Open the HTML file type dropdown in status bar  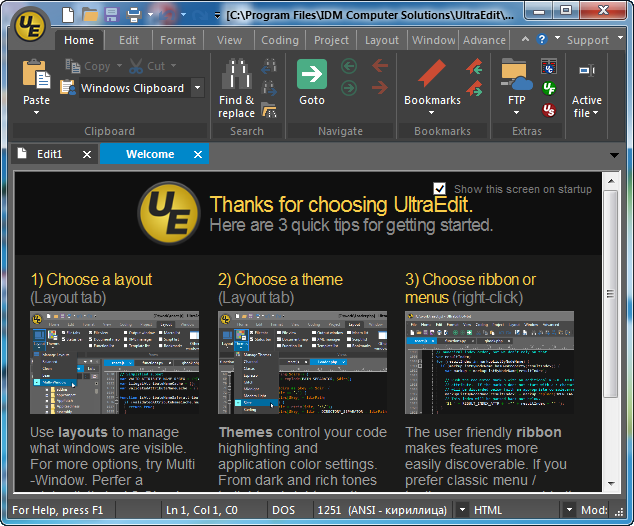pyautogui.click(x=568, y=510)
